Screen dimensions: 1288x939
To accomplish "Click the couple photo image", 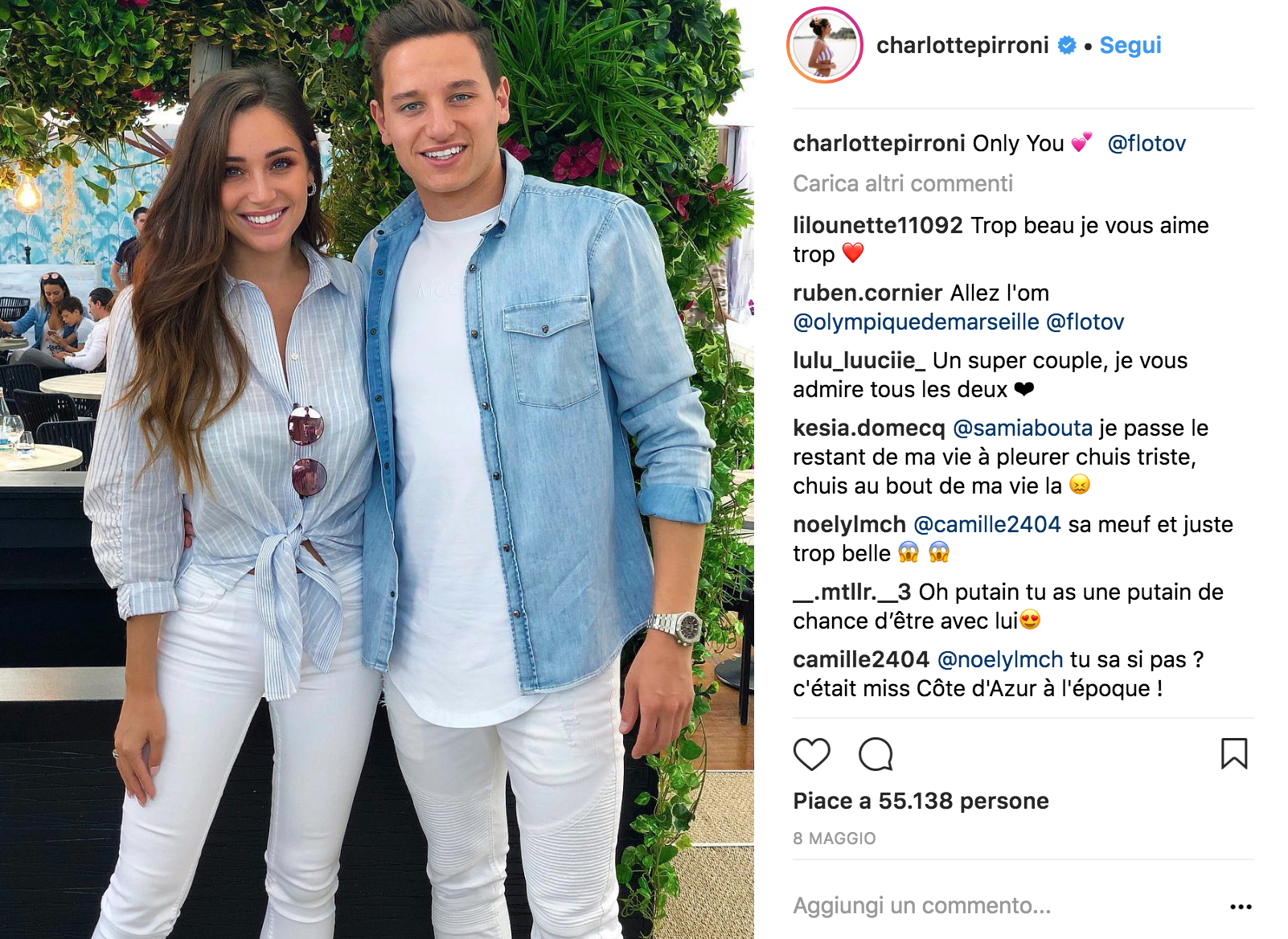I will pos(377,469).
